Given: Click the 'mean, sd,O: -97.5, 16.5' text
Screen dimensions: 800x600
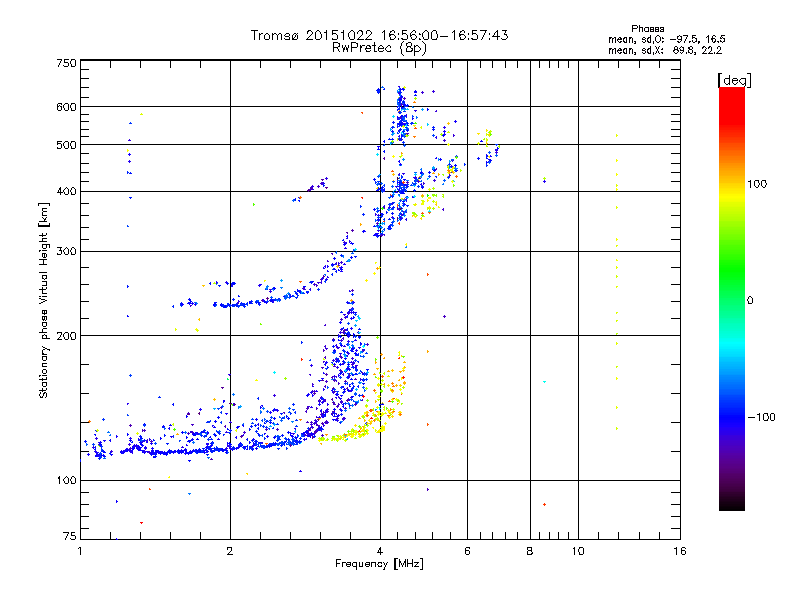Looking at the screenshot, I should pos(666,39).
